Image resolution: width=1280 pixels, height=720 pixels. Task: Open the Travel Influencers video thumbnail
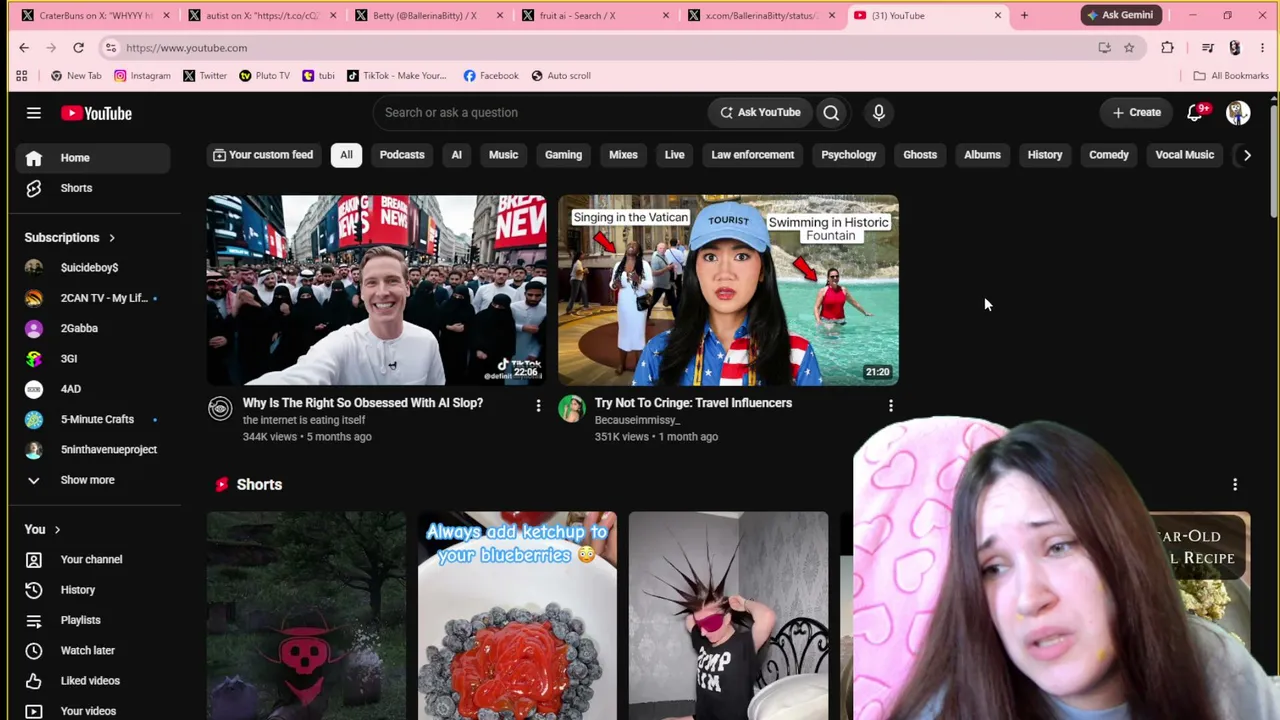(728, 290)
